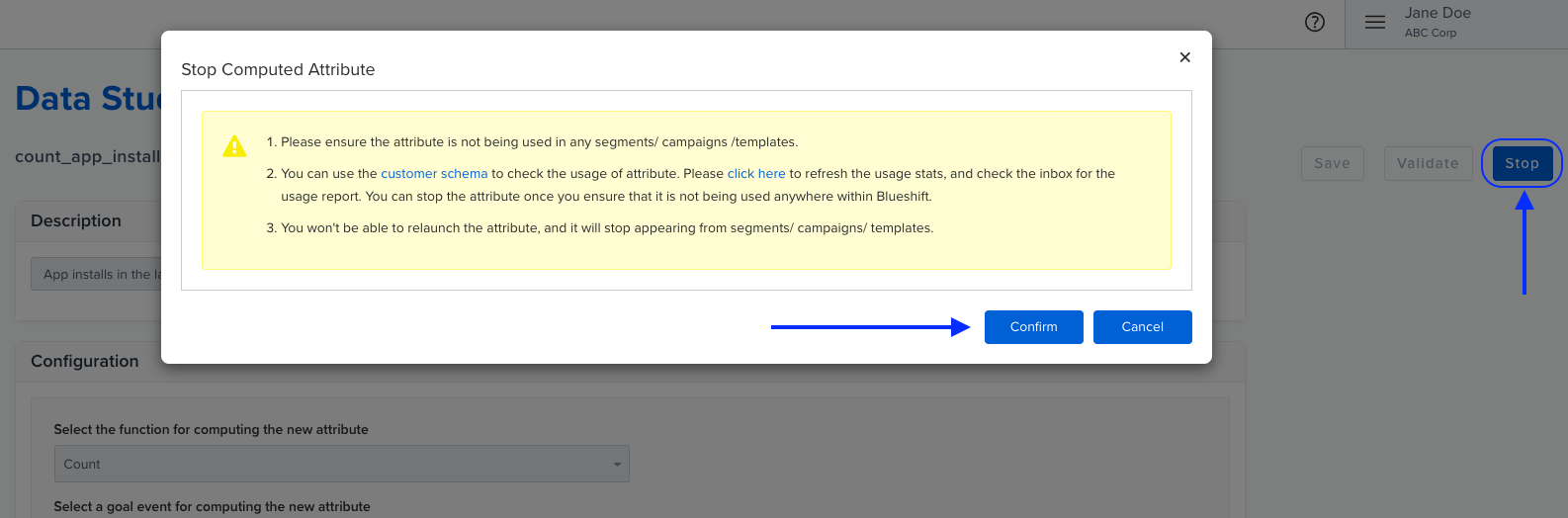Click the Data Studio page title
Viewport: 1568px width, 518px height.
click(89, 99)
